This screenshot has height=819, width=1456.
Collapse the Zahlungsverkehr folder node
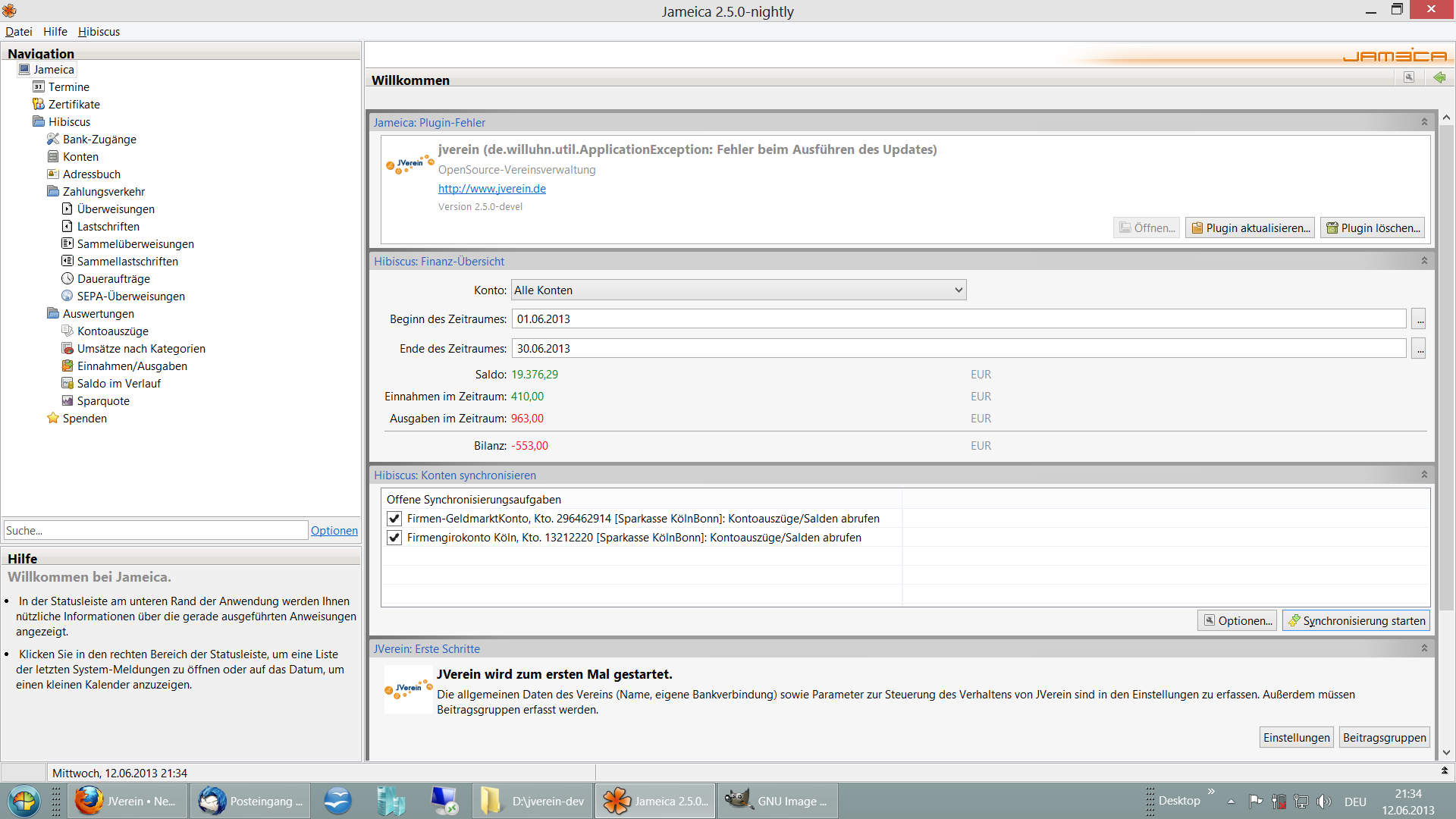(x=53, y=191)
